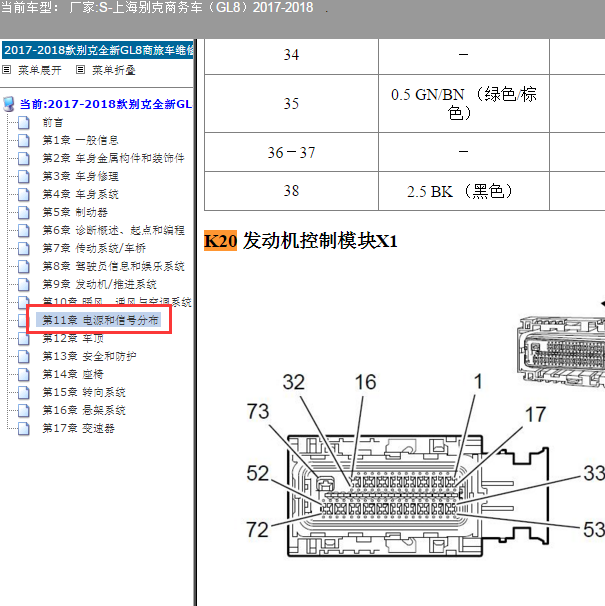
Task: Click the computer icon beside 当前:2017-2018
Action: click(x=9, y=104)
